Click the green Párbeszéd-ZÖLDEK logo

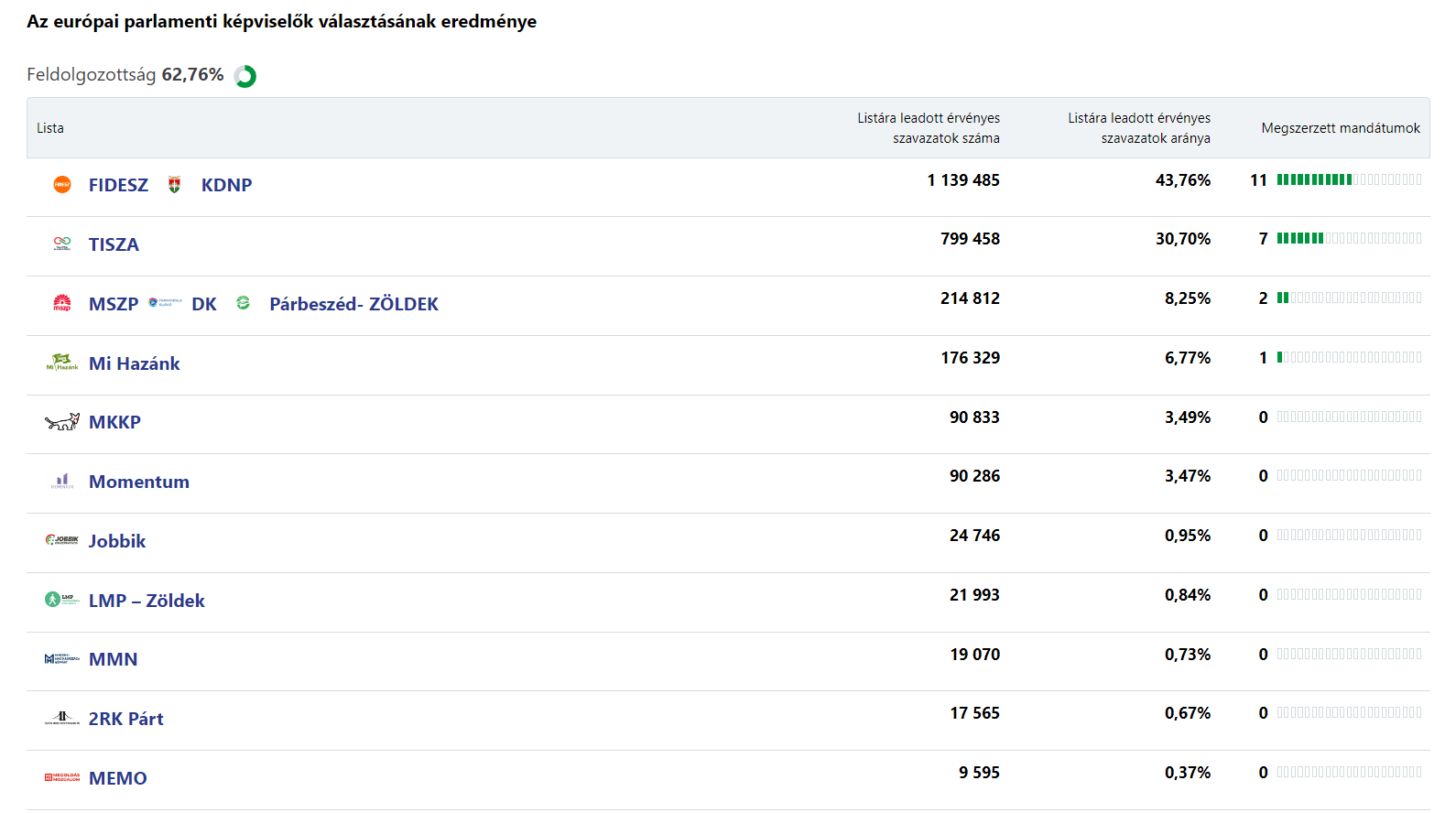point(243,302)
